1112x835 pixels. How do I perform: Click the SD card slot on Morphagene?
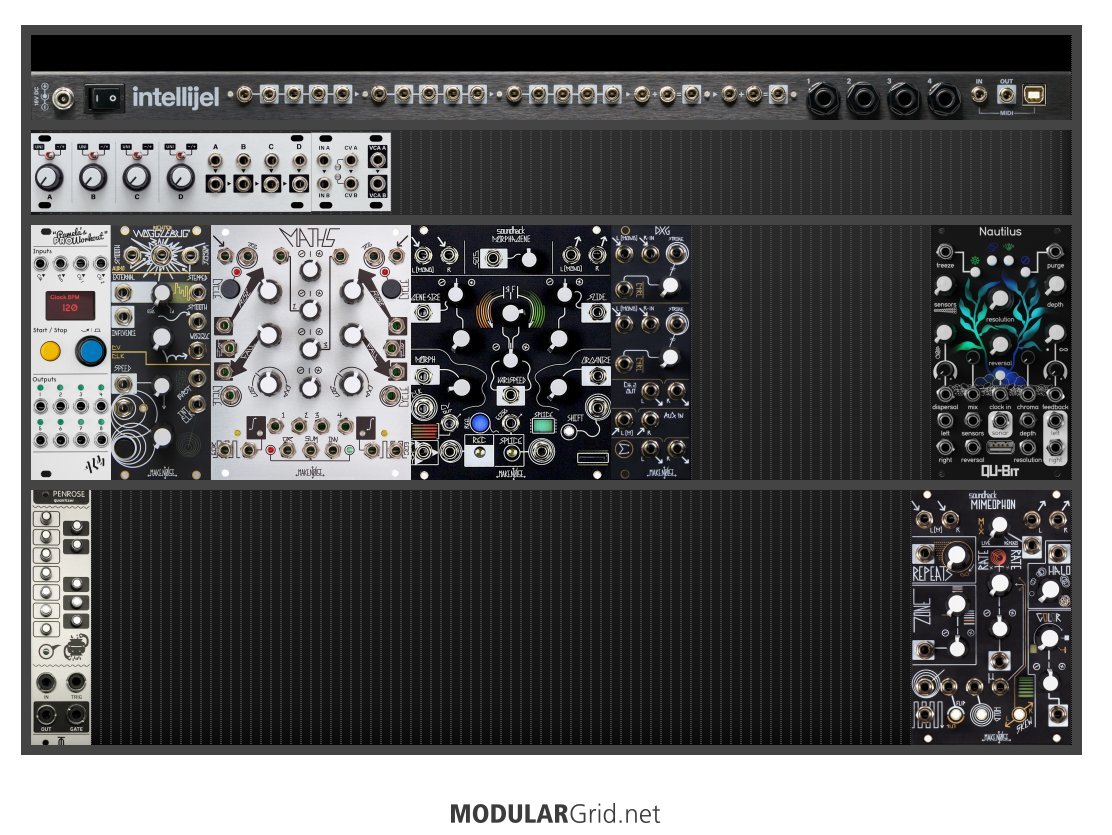[x=592, y=458]
